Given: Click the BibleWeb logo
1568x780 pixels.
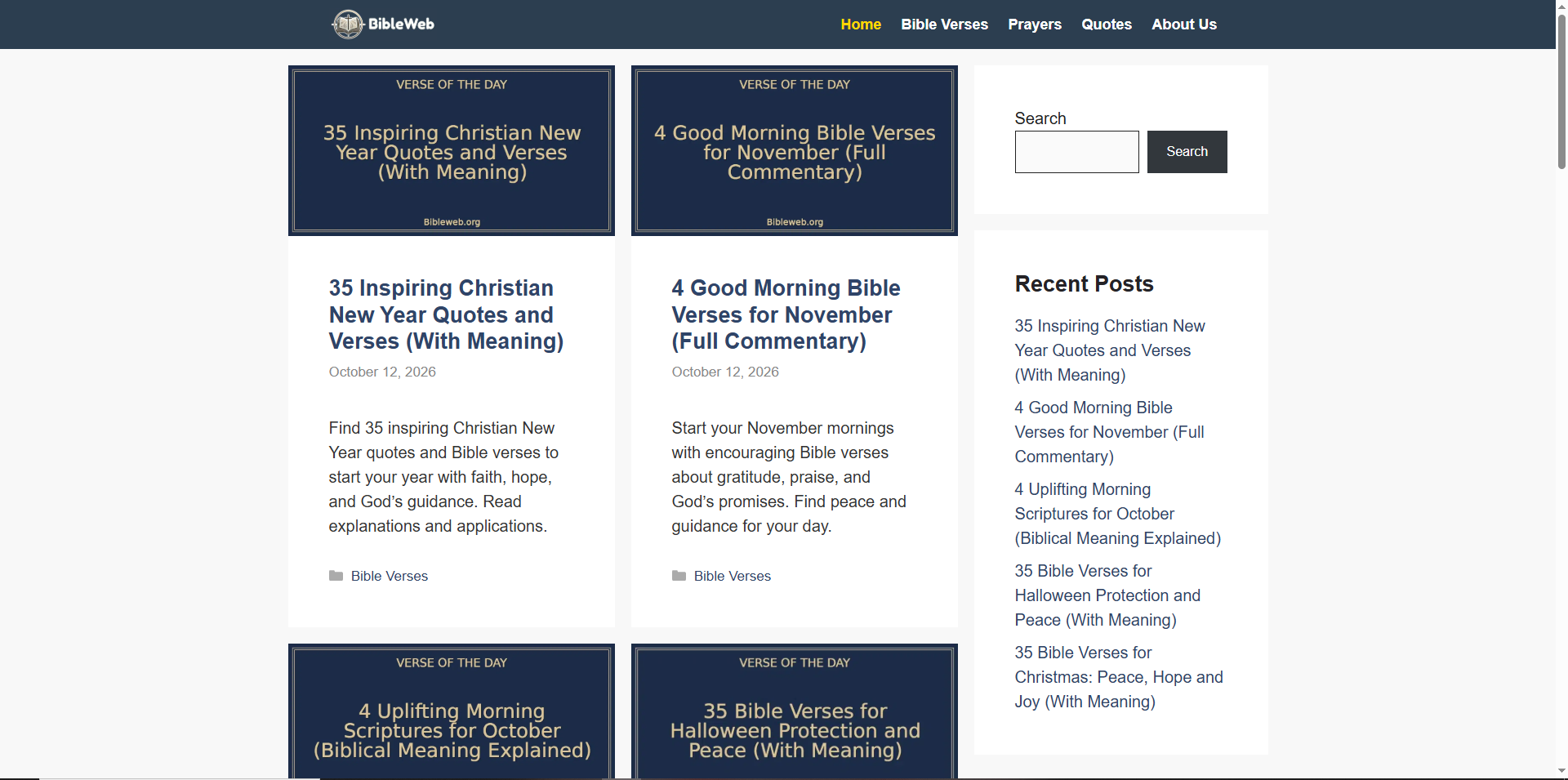Looking at the screenshot, I should (x=383, y=25).
